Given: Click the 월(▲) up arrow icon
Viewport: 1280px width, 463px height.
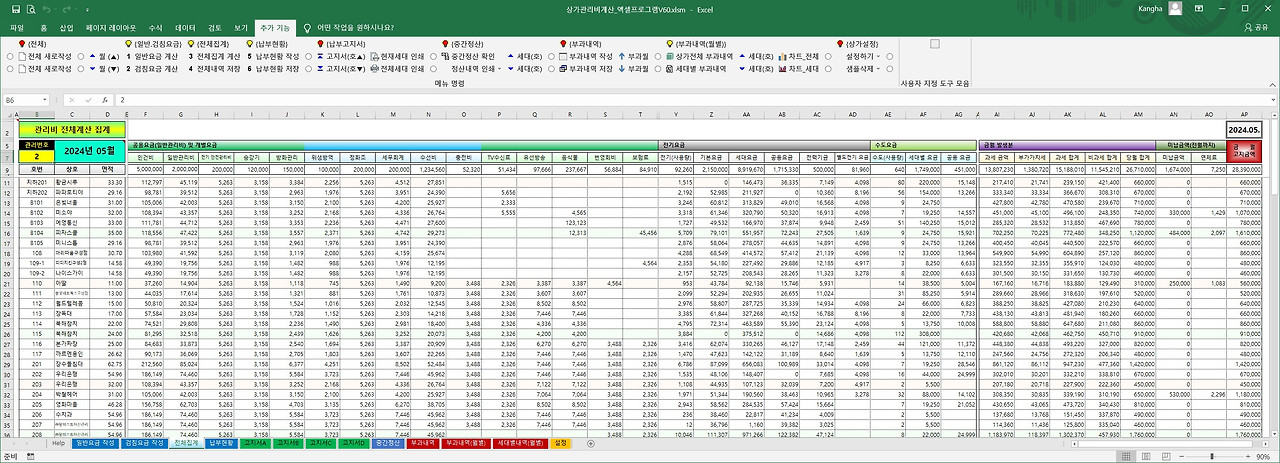Looking at the screenshot, I should coord(92,57).
